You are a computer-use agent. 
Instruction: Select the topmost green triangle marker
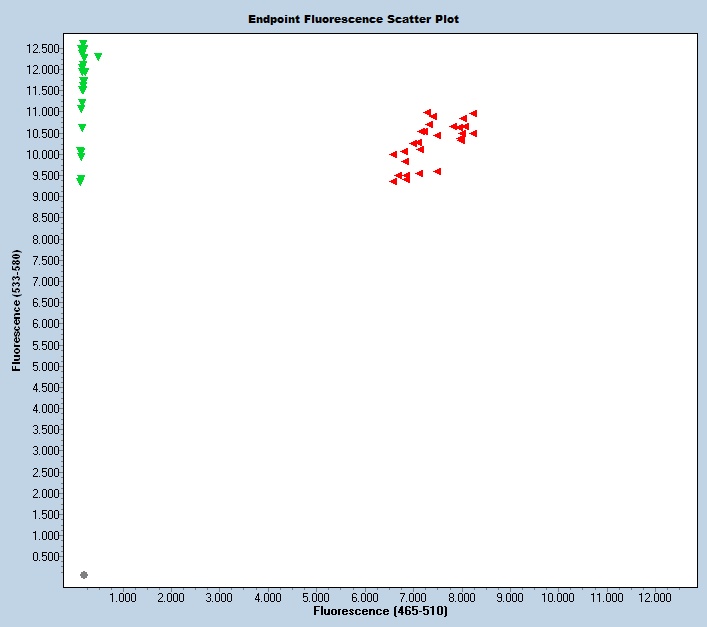tap(83, 44)
